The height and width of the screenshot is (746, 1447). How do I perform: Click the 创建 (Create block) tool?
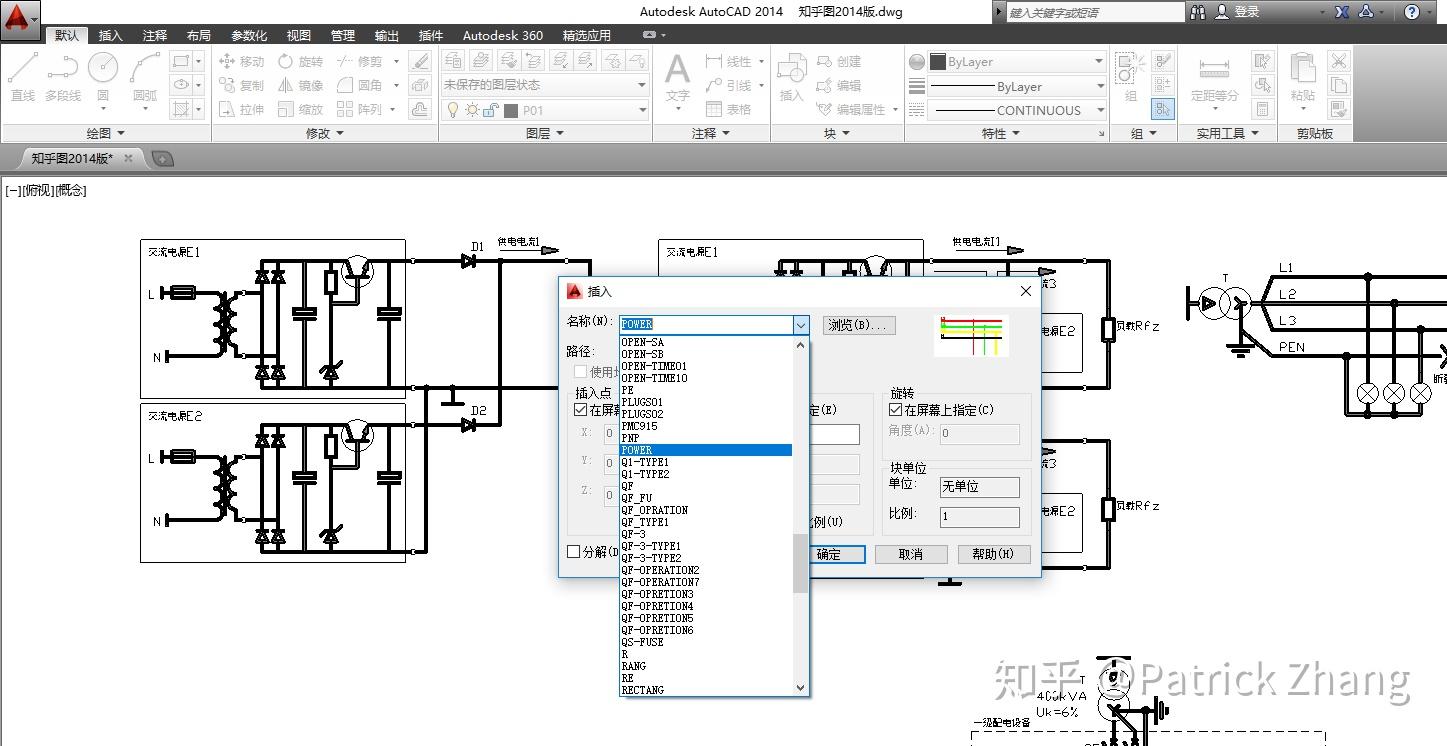[839, 61]
